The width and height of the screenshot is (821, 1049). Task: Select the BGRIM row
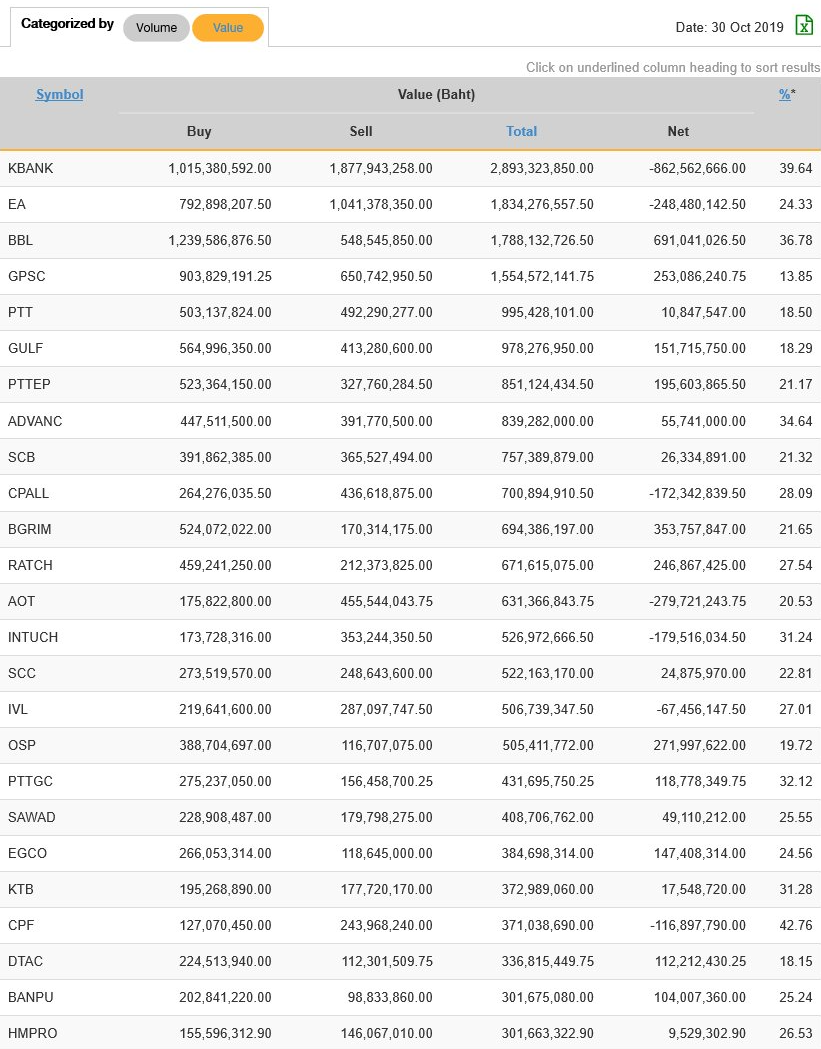point(30,529)
